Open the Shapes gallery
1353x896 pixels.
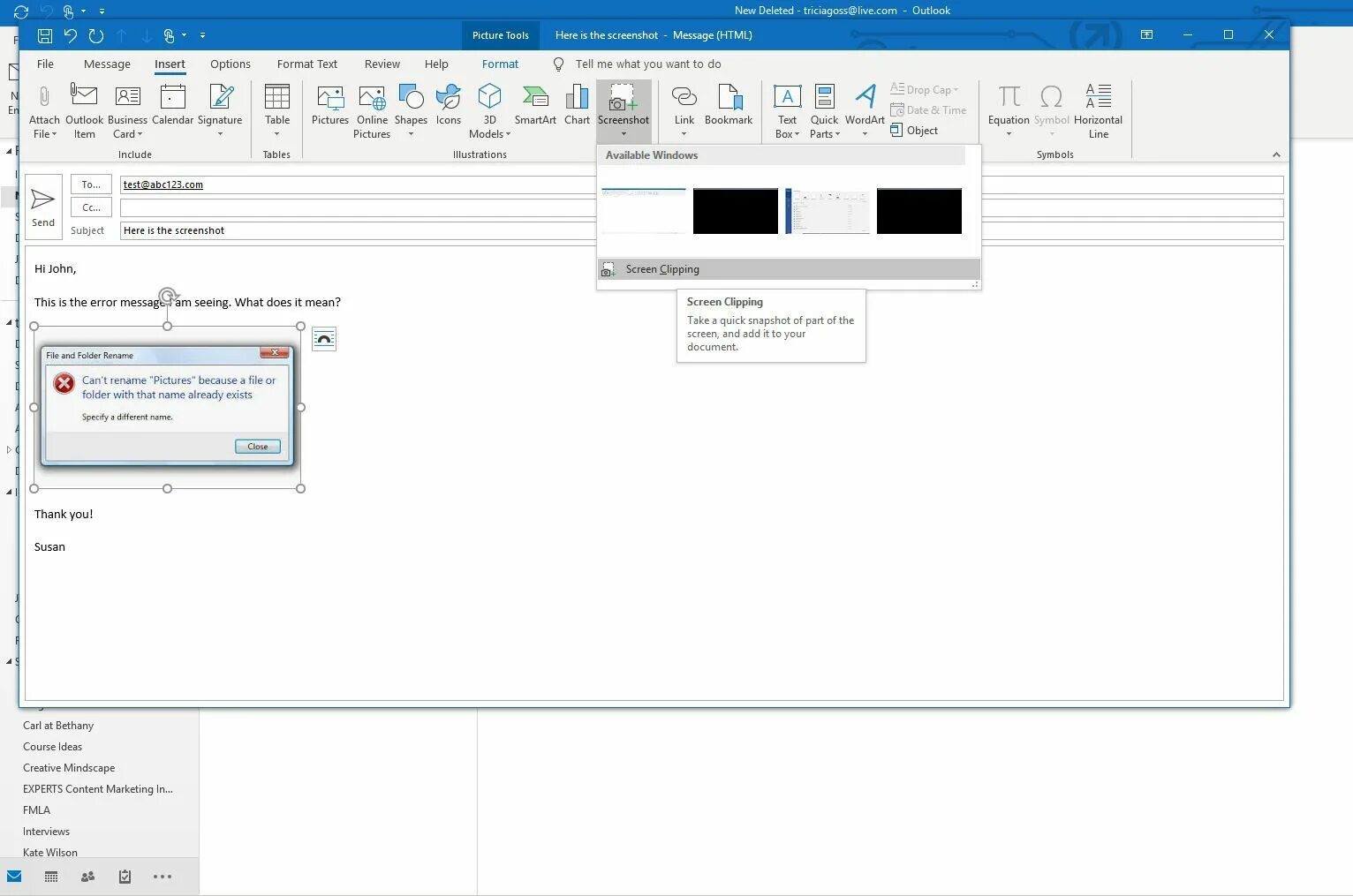(411, 111)
